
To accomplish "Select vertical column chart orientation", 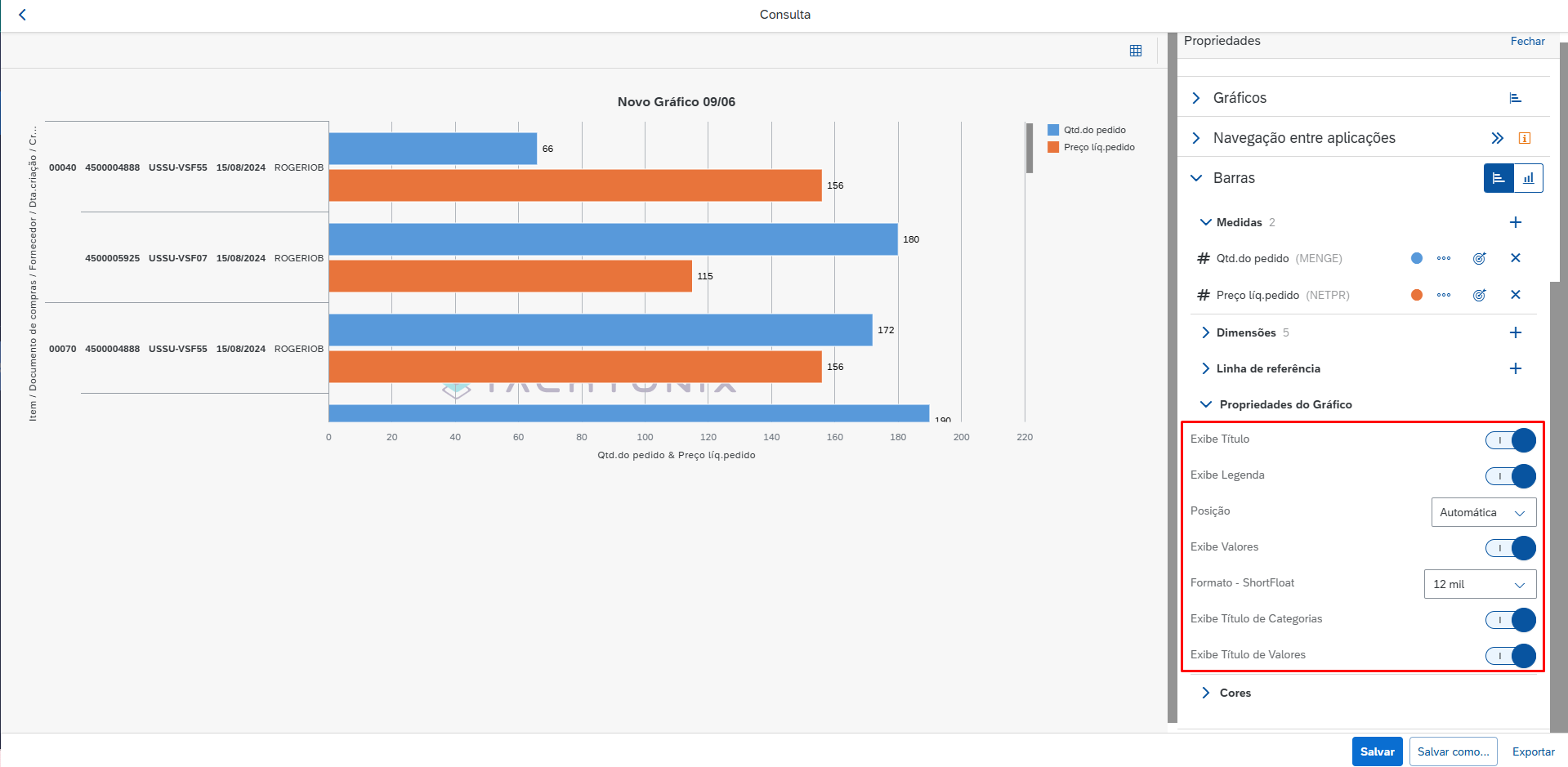I will [x=1528, y=178].
